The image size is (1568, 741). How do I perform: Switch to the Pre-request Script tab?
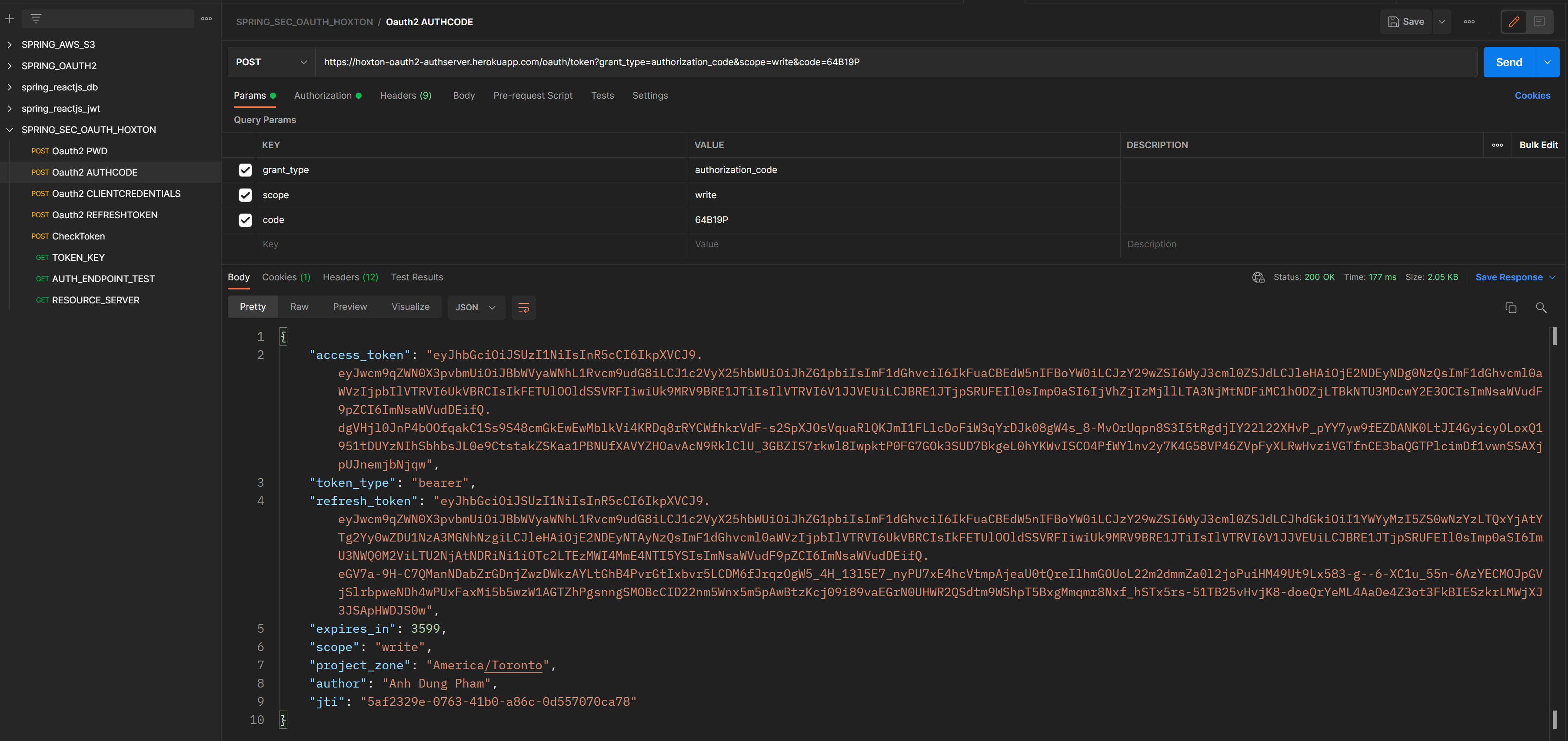533,96
